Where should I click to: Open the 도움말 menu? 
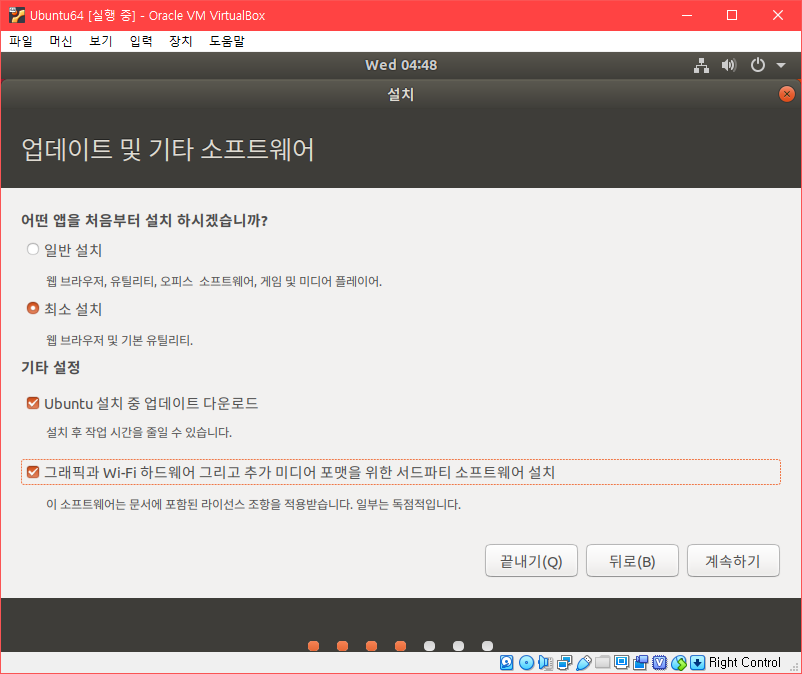(227, 41)
